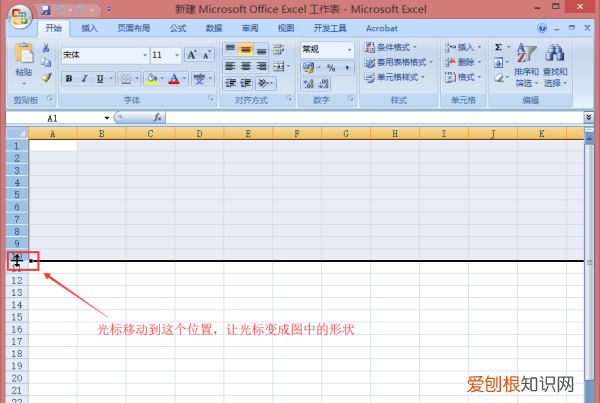Switch to 审阅 ribbon tab

coord(250,28)
